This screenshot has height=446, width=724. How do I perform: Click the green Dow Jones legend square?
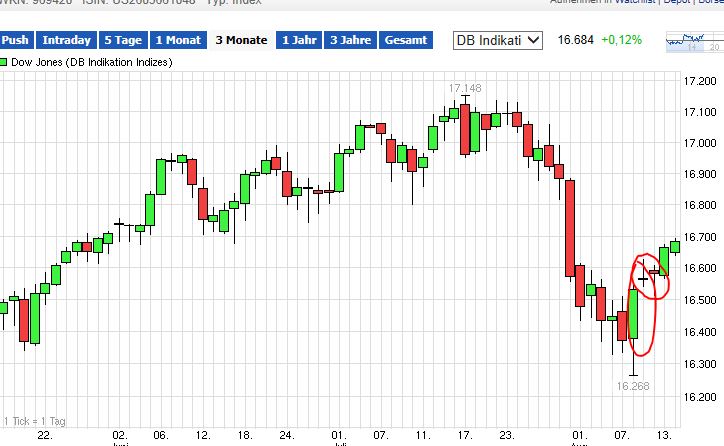tap(3, 62)
